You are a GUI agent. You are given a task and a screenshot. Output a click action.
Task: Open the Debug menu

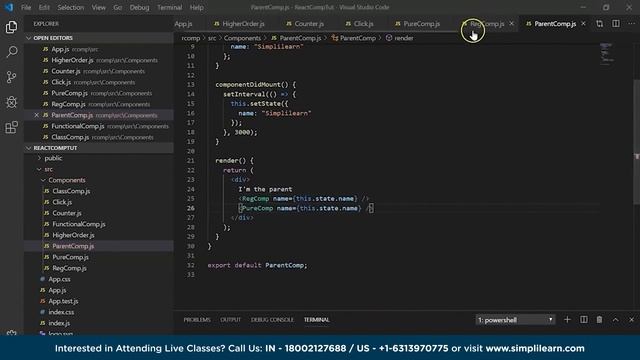click(x=139, y=7)
